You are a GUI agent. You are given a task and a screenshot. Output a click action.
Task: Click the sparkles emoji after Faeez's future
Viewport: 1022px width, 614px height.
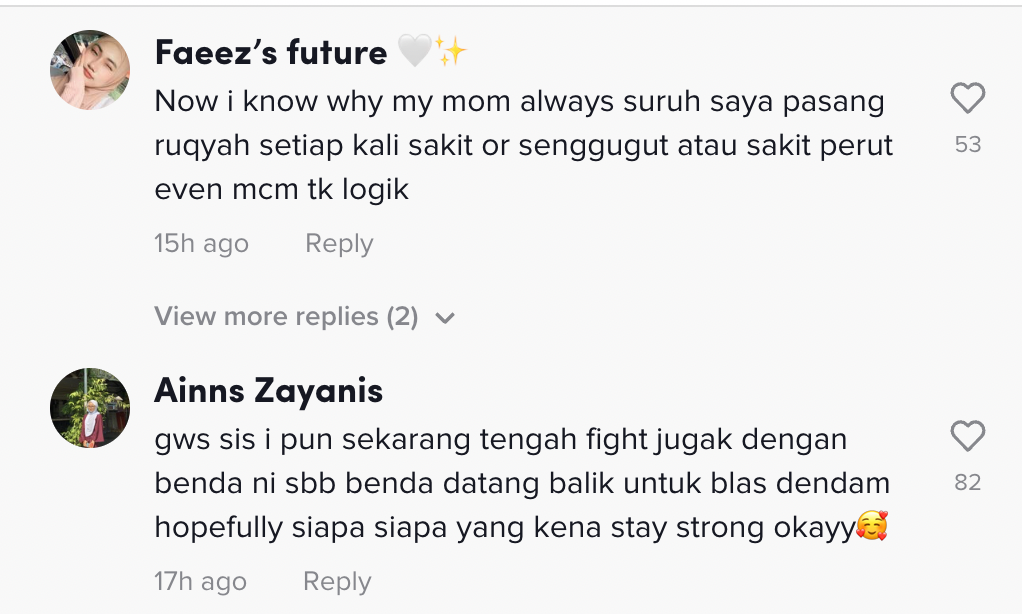(x=450, y=52)
